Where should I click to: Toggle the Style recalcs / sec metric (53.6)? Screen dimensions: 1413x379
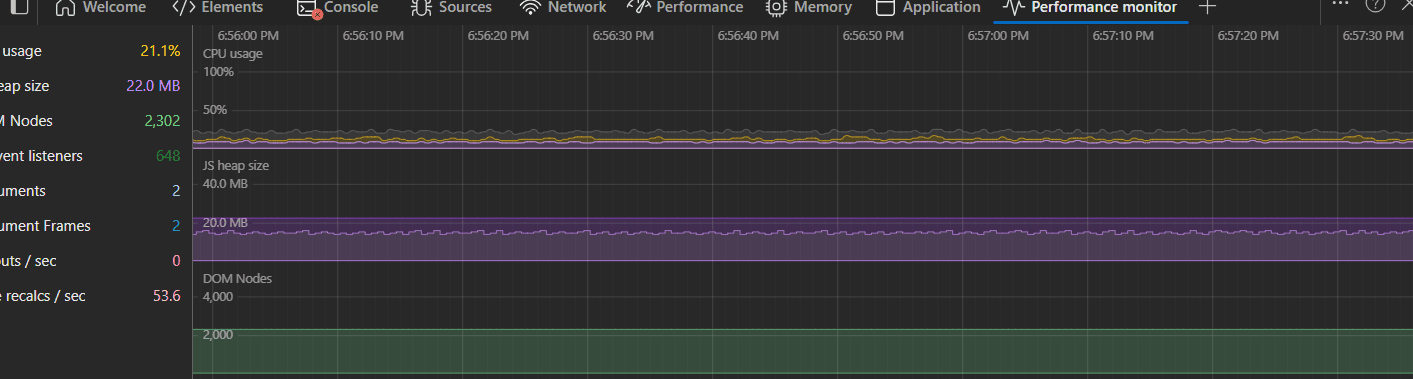click(91, 296)
